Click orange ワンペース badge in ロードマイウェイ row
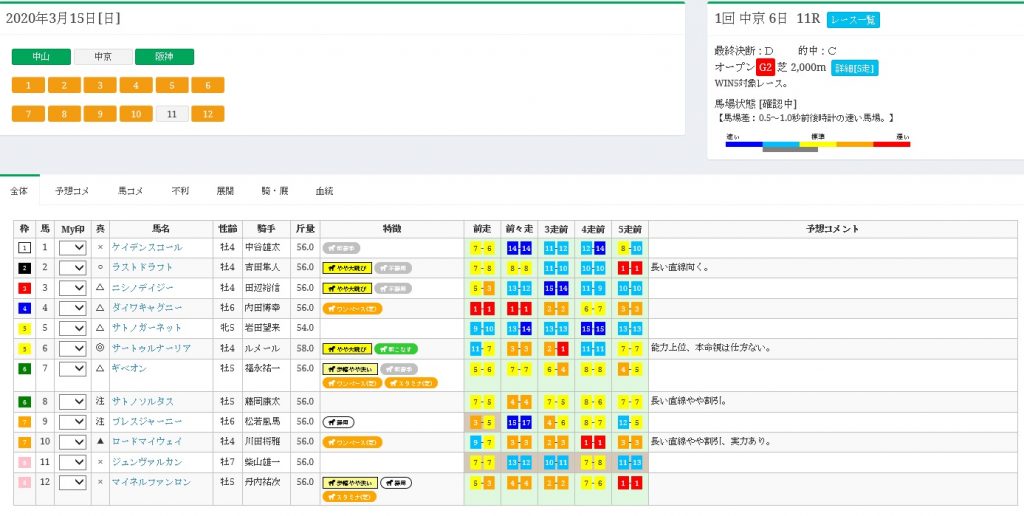Screen dimensions: 1024x516 (x=353, y=442)
